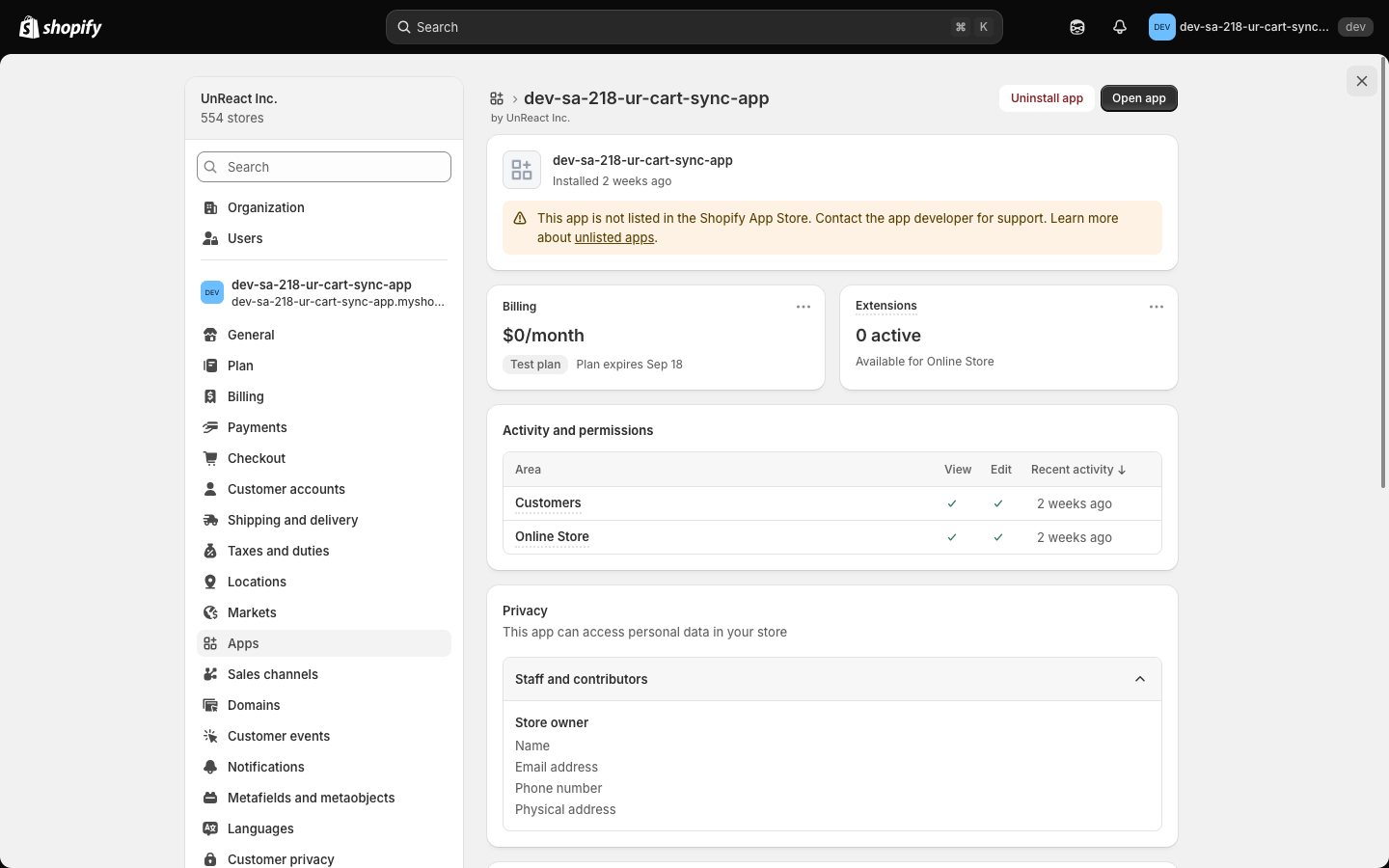The height and width of the screenshot is (868, 1389).
Task: Open the Sidekick assistant icon
Action: coord(1077,27)
